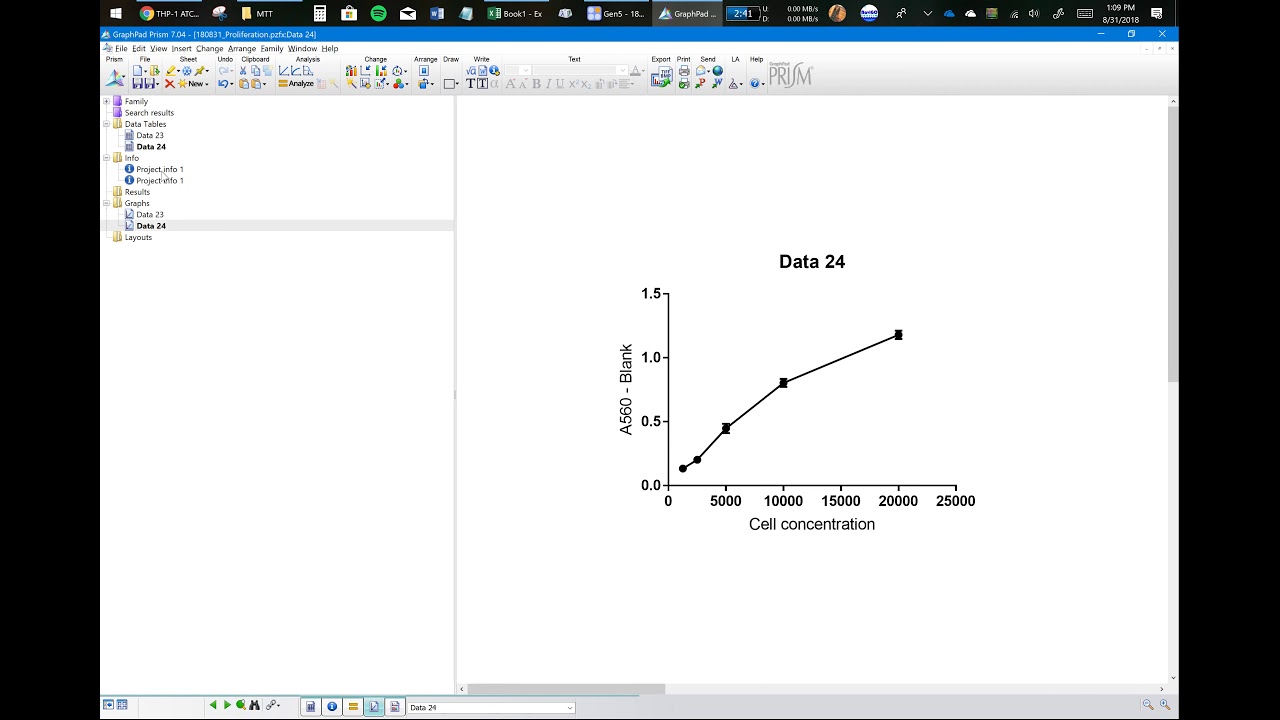Click the graph title Data 24

point(812,262)
